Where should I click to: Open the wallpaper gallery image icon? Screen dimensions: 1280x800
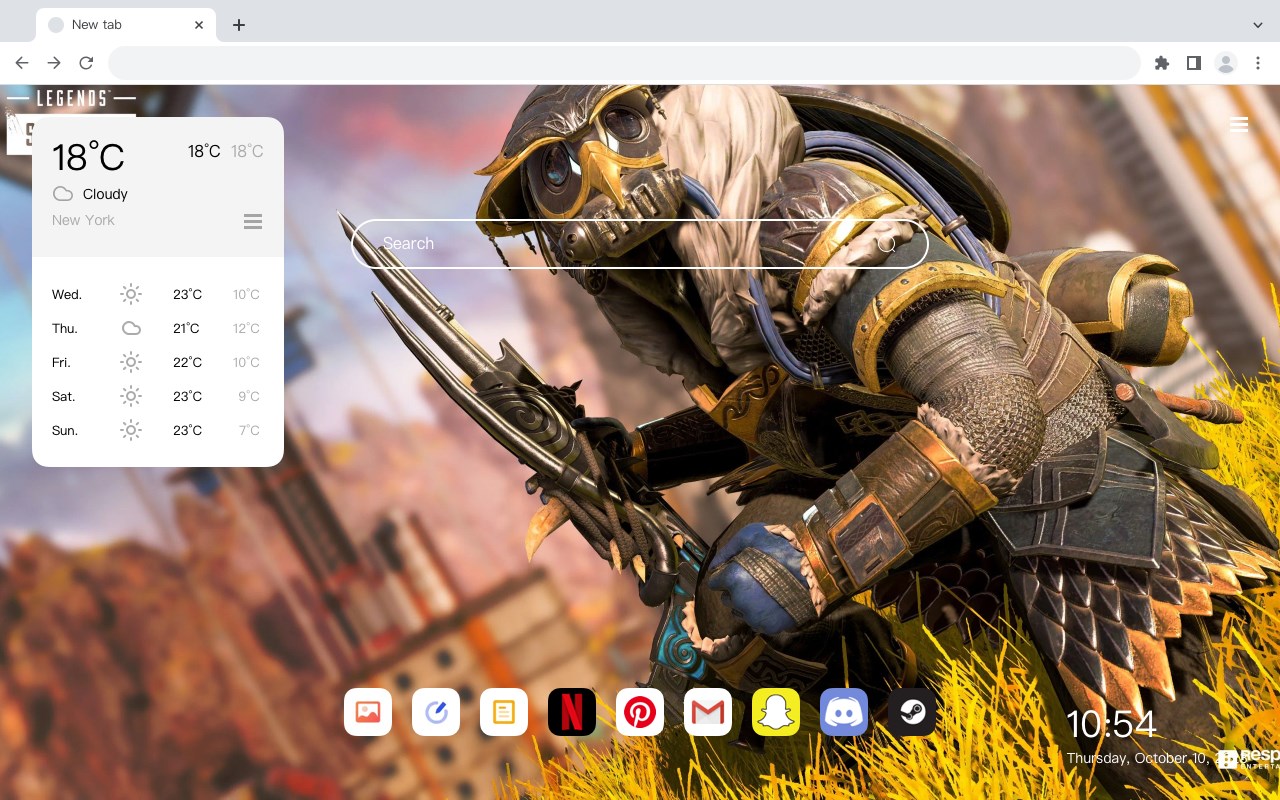pos(368,712)
